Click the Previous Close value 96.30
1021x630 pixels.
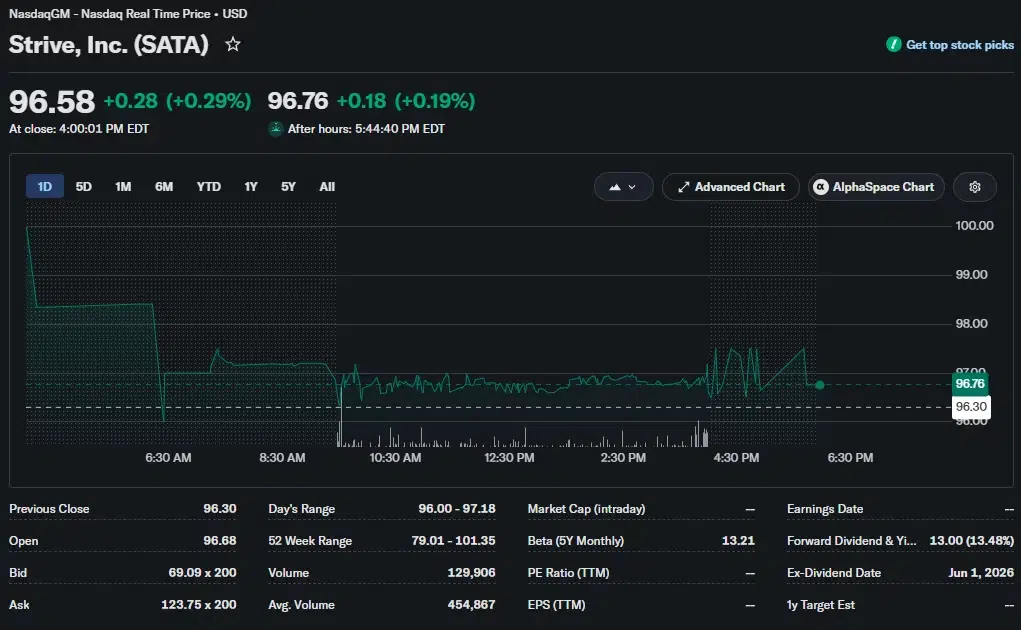pos(219,508)
